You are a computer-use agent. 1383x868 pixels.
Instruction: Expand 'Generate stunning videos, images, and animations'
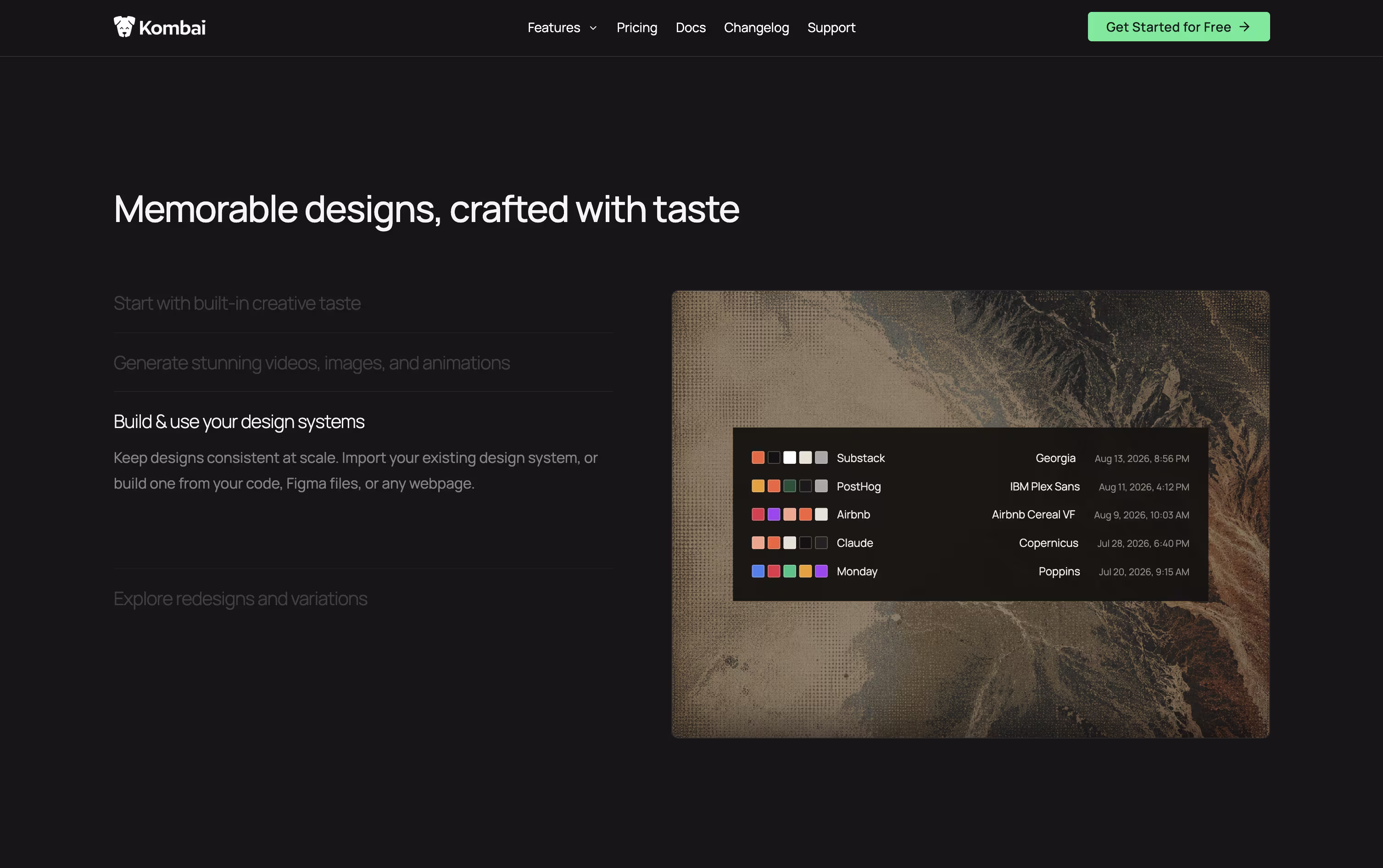[x=312, y=363]
